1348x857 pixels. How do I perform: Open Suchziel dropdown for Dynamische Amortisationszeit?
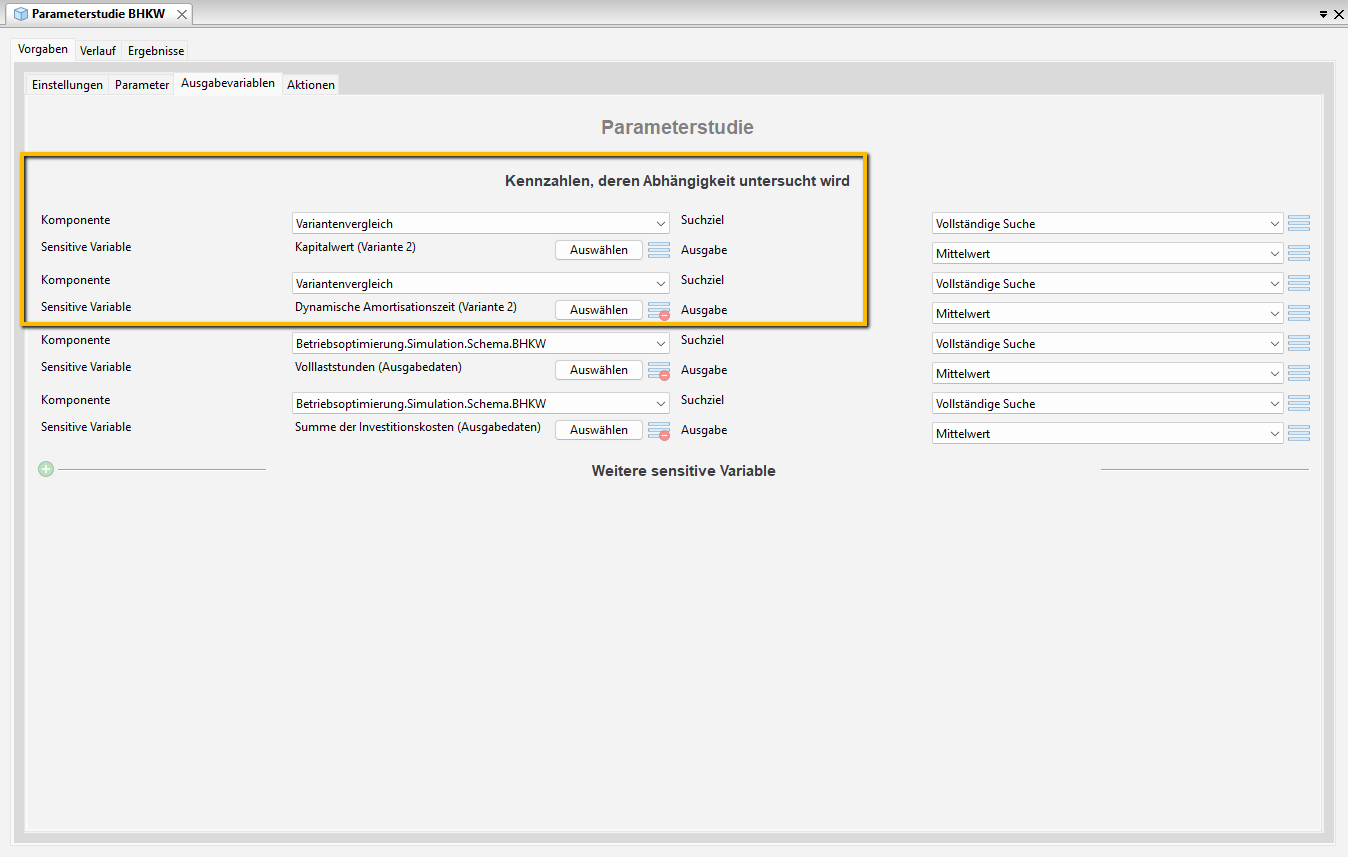(x=1107, y=284)
